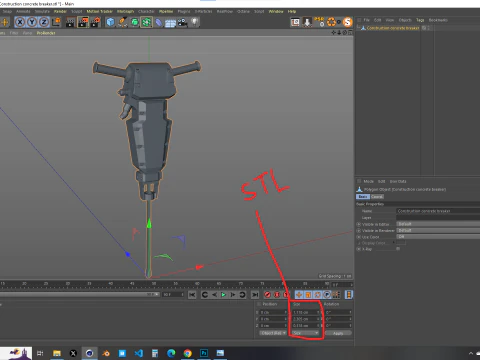Open Use Color dropdown
This screenshot has width=480, height=360.
pos(438,237)
